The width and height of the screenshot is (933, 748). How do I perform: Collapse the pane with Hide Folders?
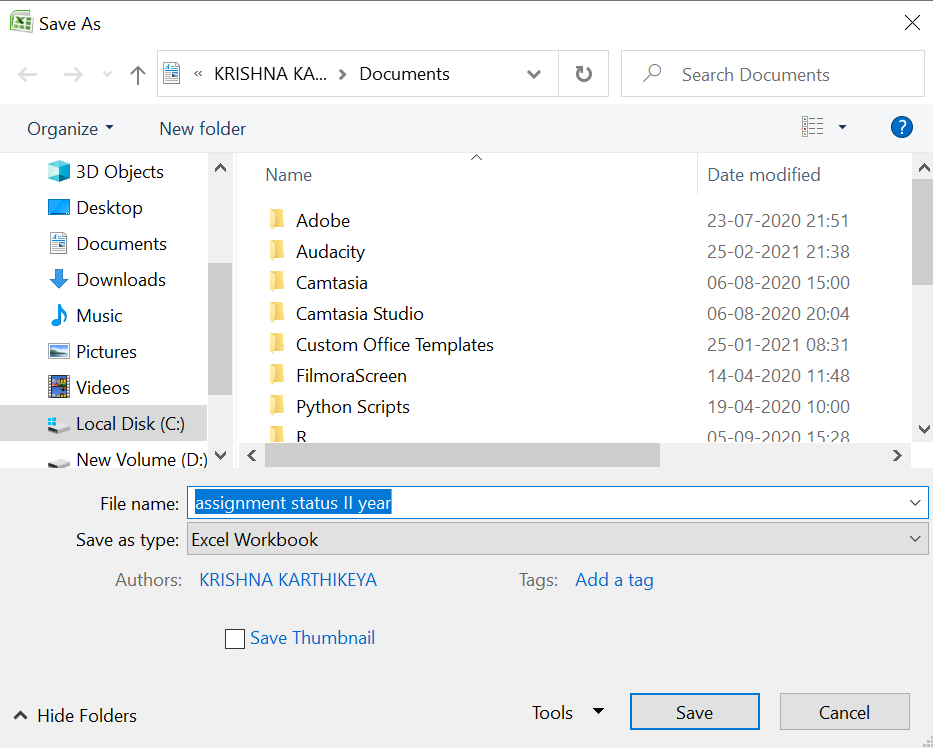coord(76,716)
